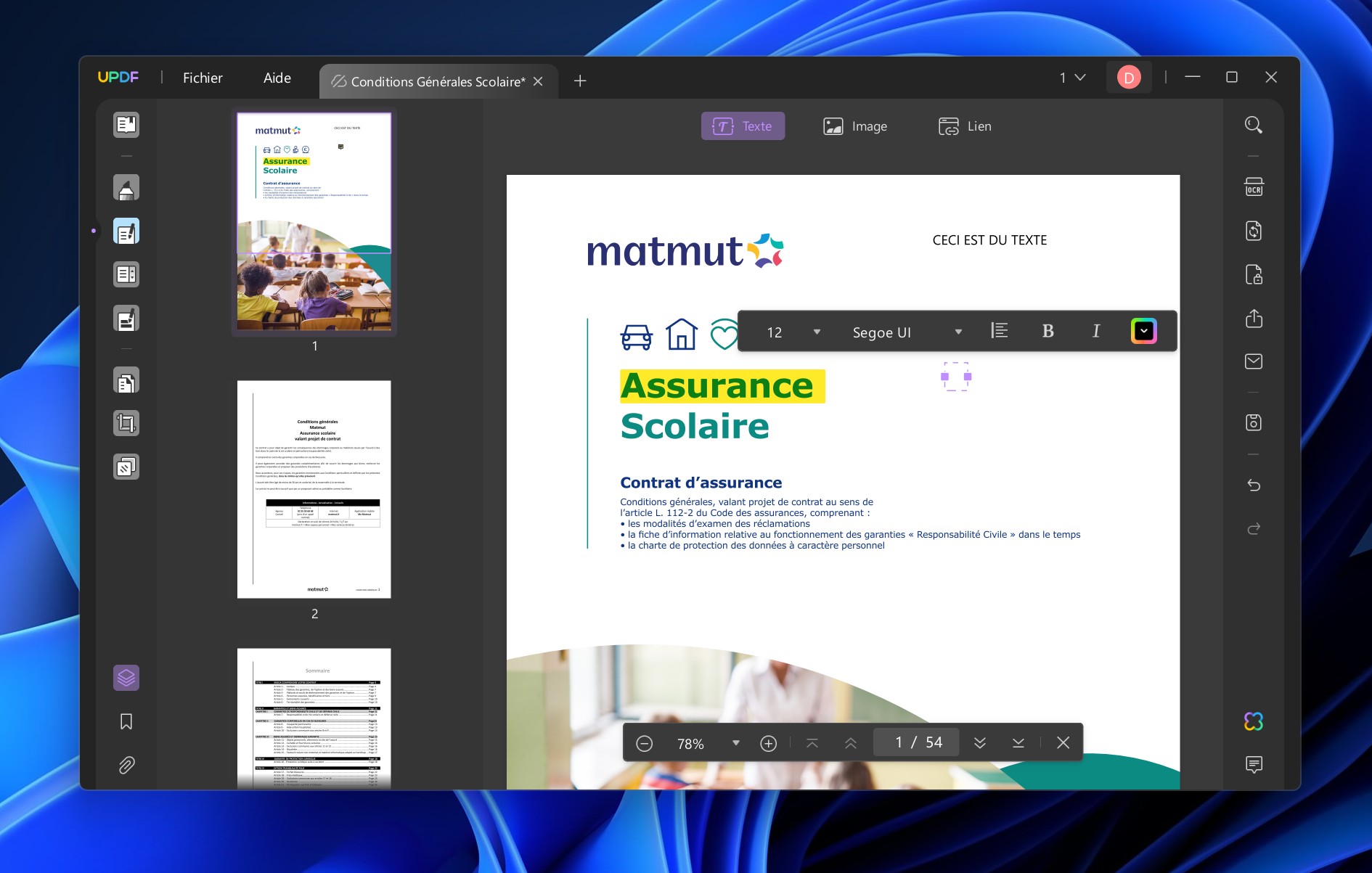Click the search magnifier icon
This screenshot has width=1372, height=873.
pyautogui.click(x=1254, y=125)
